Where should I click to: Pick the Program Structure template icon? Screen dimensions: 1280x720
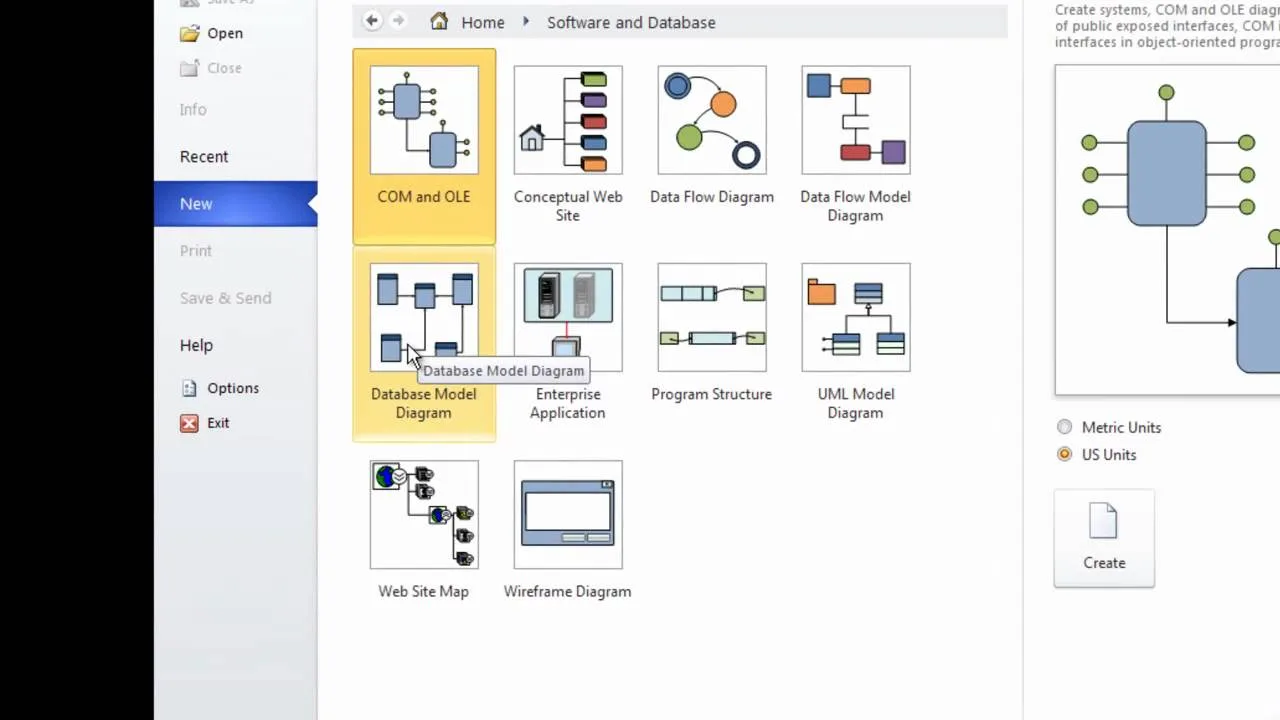click(x=712, y=317)
